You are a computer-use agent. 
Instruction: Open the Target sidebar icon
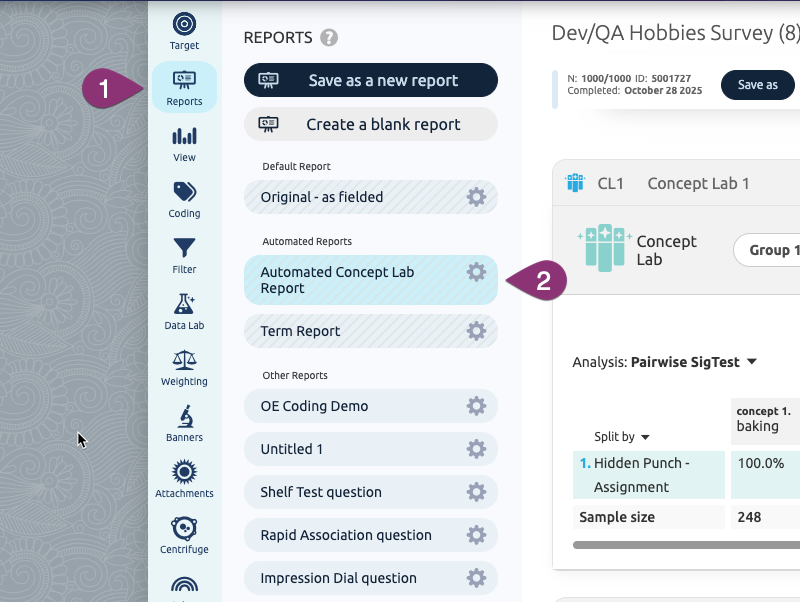coord(184,30)
